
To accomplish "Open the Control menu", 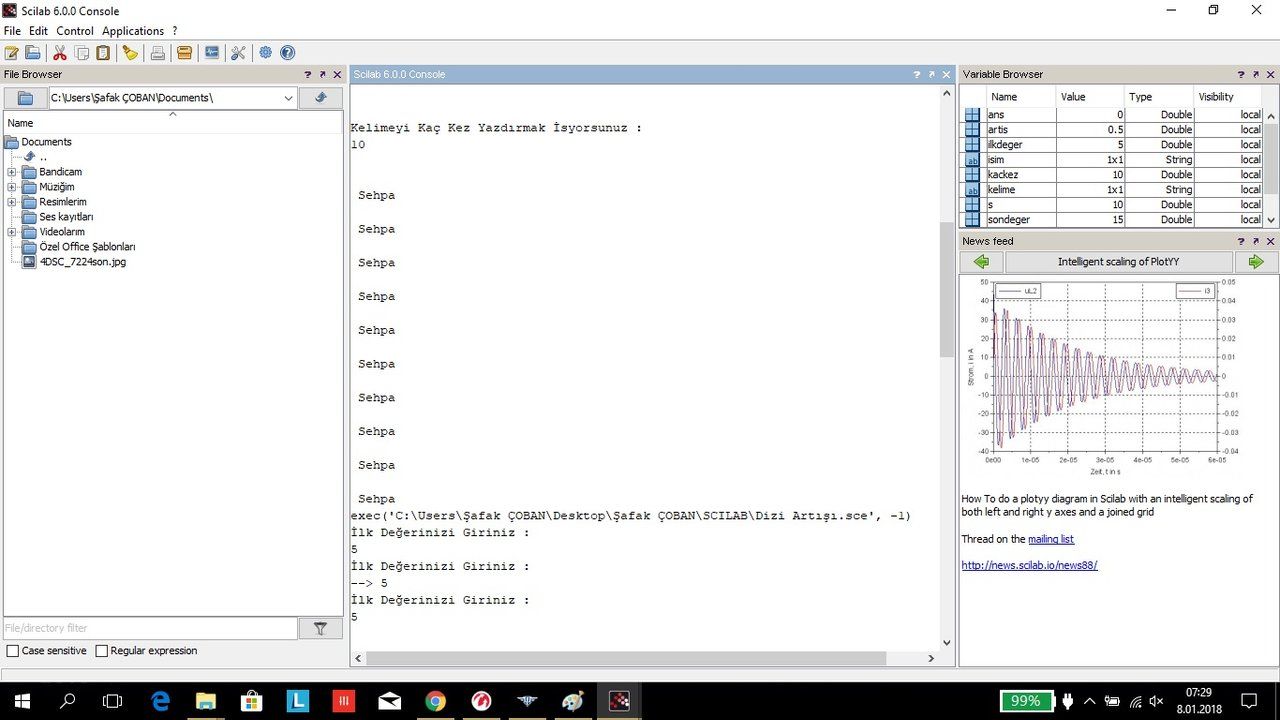I will coord(75,31).
